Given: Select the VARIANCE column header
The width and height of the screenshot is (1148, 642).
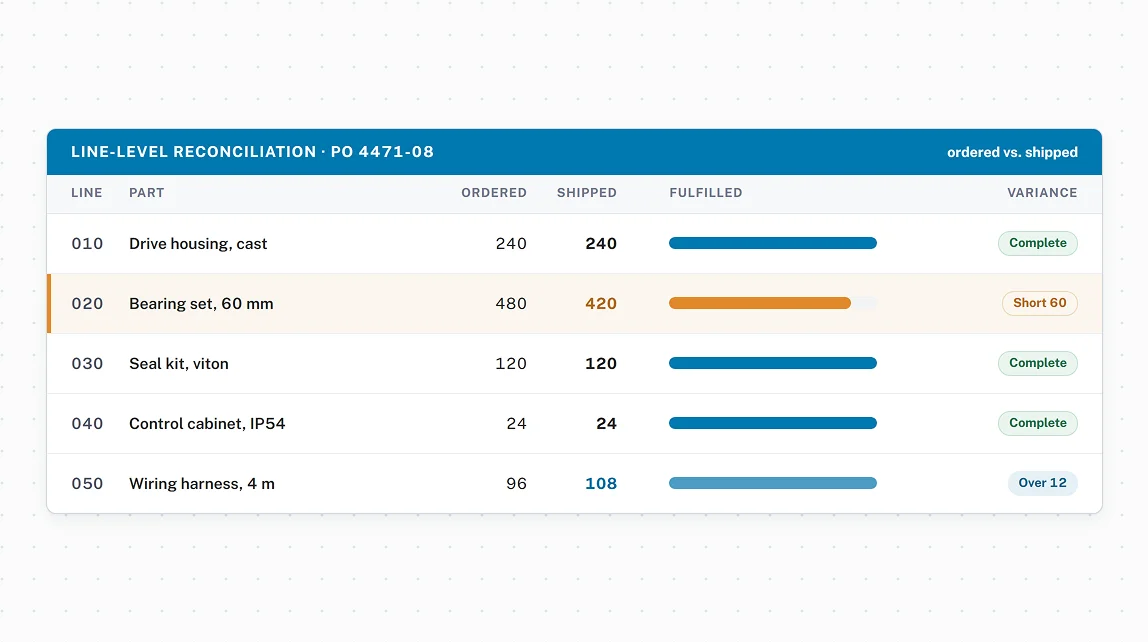Looking at the screenshot, I should pyautogui.click(x=1042, y=193).
